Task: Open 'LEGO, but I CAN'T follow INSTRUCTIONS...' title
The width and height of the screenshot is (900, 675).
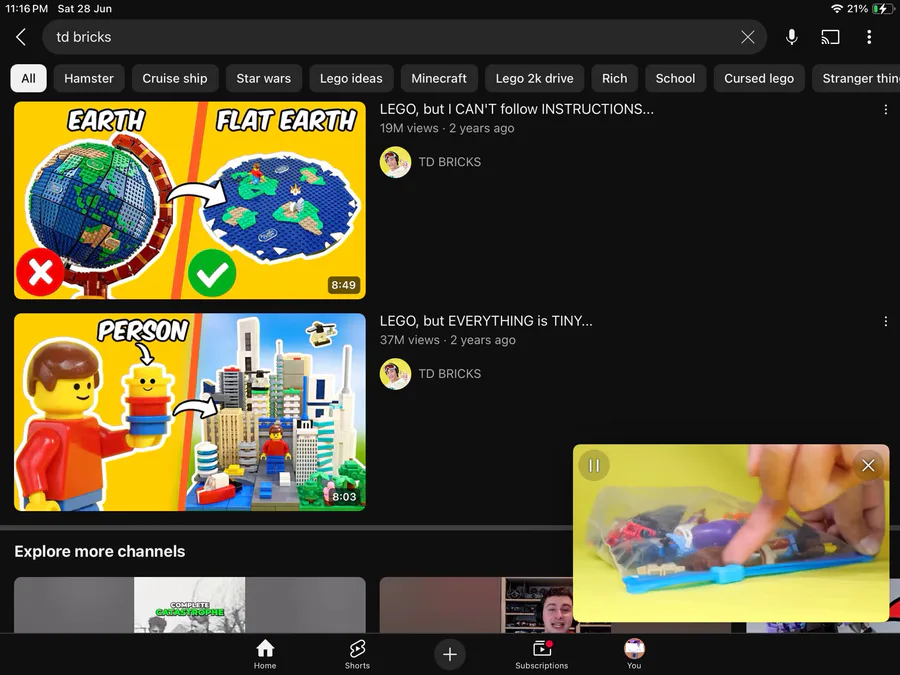Action: point(517,109)
